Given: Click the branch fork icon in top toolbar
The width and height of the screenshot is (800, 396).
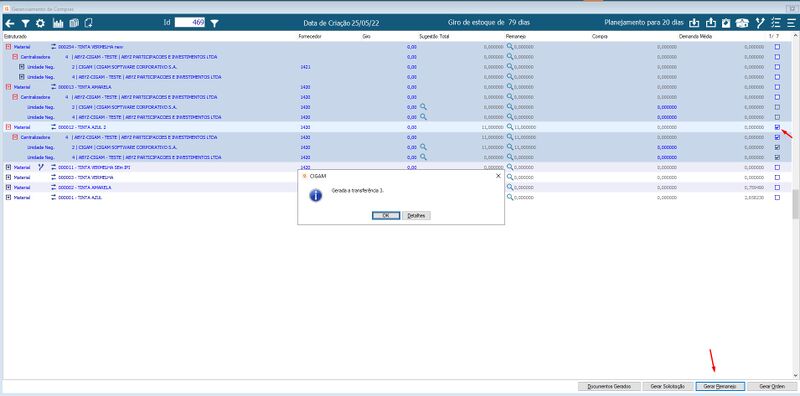Looking at the screenshot, I should click(x=760, y=23).
